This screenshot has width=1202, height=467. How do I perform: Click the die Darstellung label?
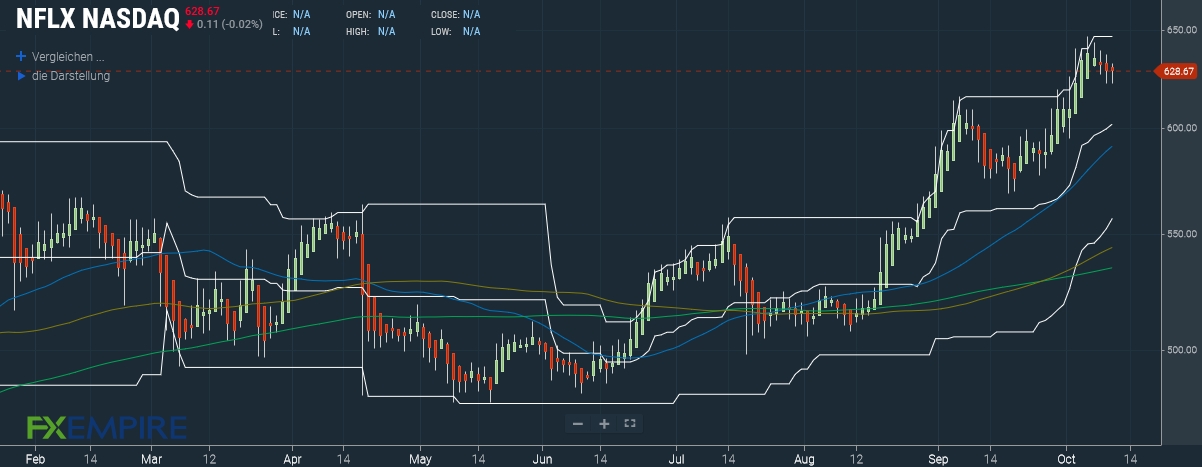pos(71,75)
